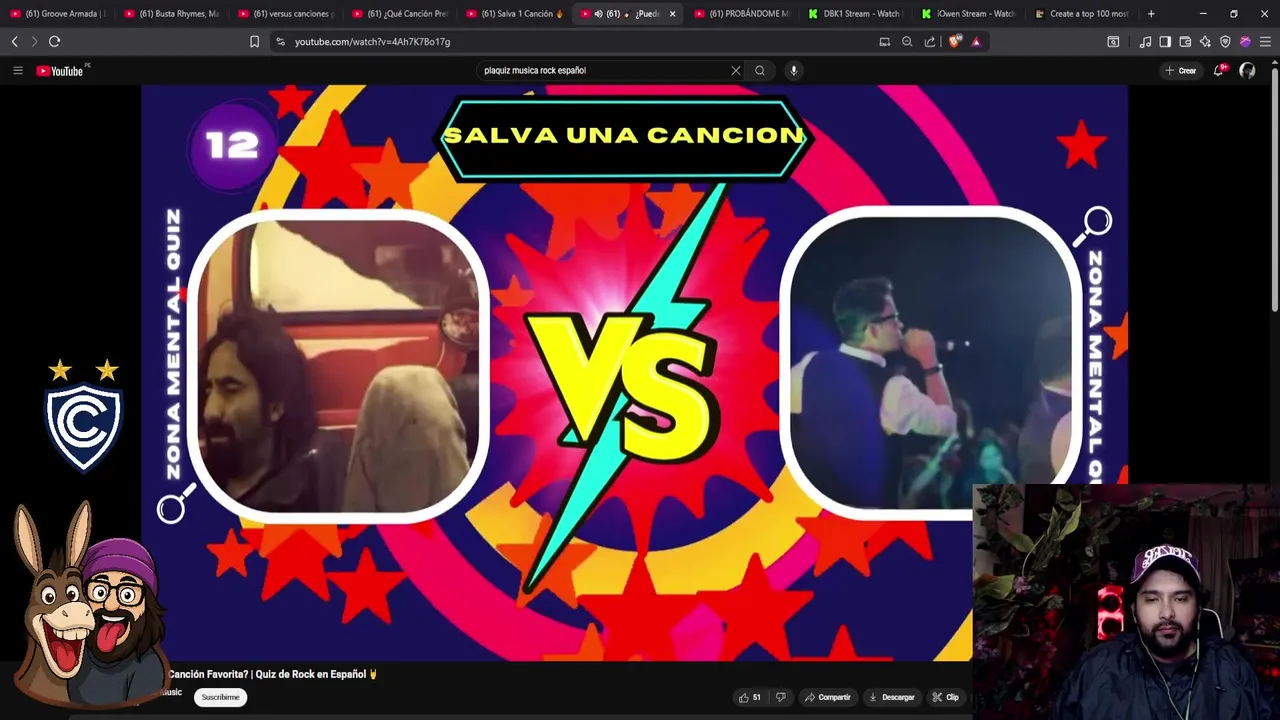Go forward using the browser forward arrow
The image size is (1280, 720).
[34, 41]
